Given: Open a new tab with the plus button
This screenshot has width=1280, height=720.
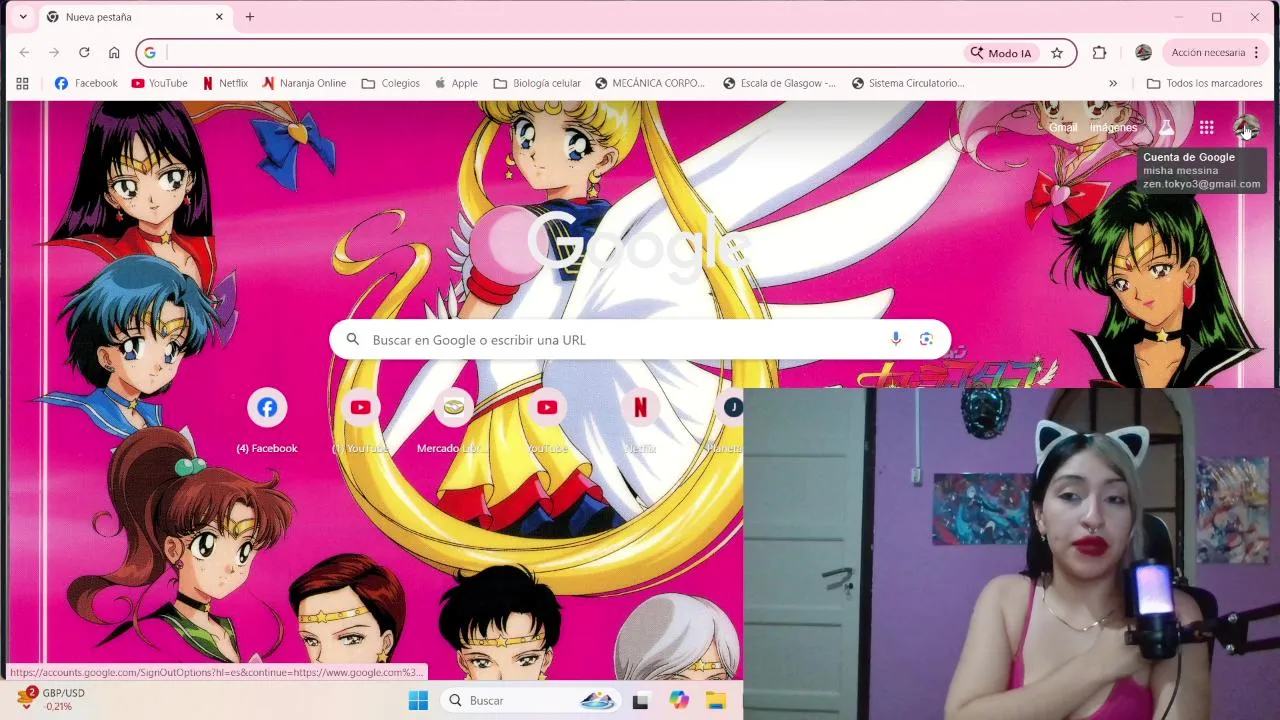Looking at the screenshot, I should click(x=250, y=17).
